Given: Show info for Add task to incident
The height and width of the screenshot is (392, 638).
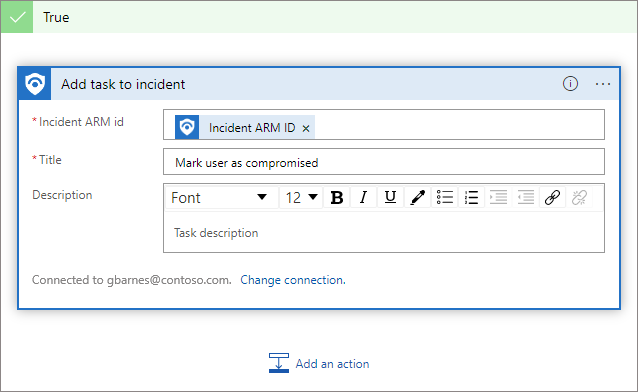Looking at the screenshot, I should [570, 84].
